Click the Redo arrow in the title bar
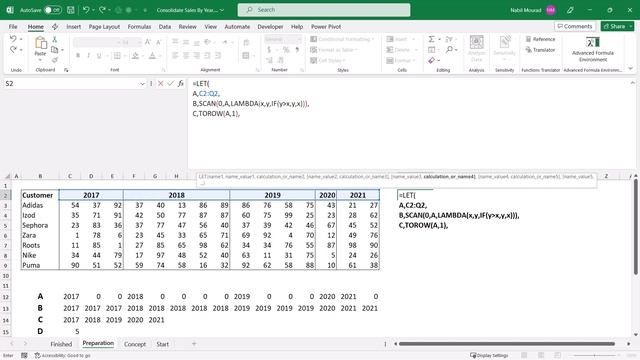 [102, 10]
